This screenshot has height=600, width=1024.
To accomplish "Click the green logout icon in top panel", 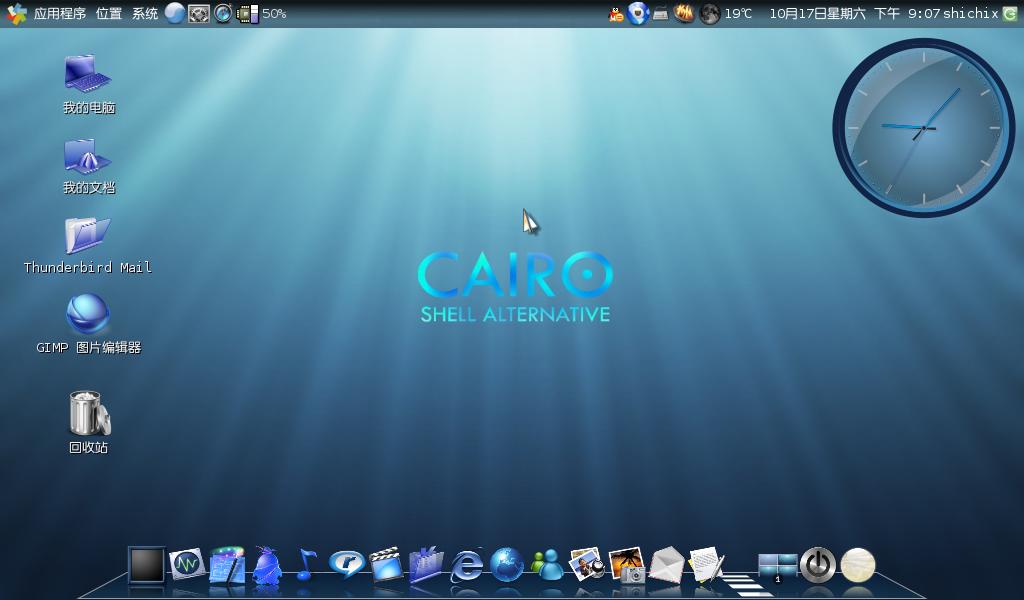I will 1009,13.
